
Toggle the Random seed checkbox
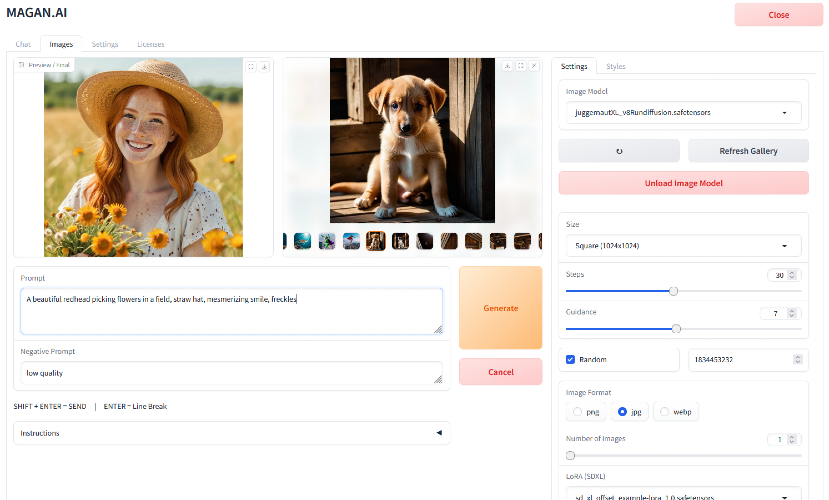pyautogui.click(x=570, y=359)
